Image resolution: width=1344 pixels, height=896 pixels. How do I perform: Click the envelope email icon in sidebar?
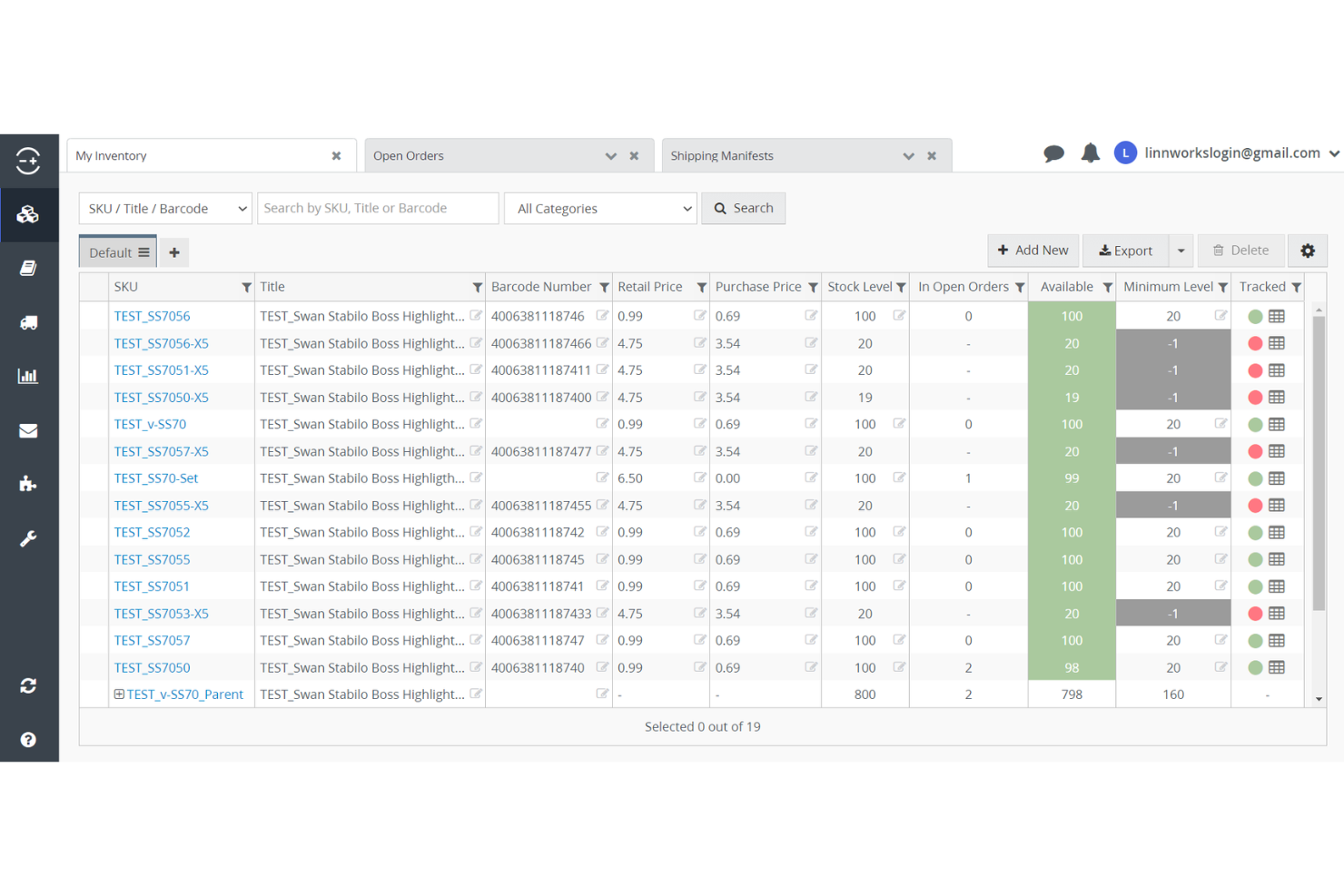click(29, 430)
